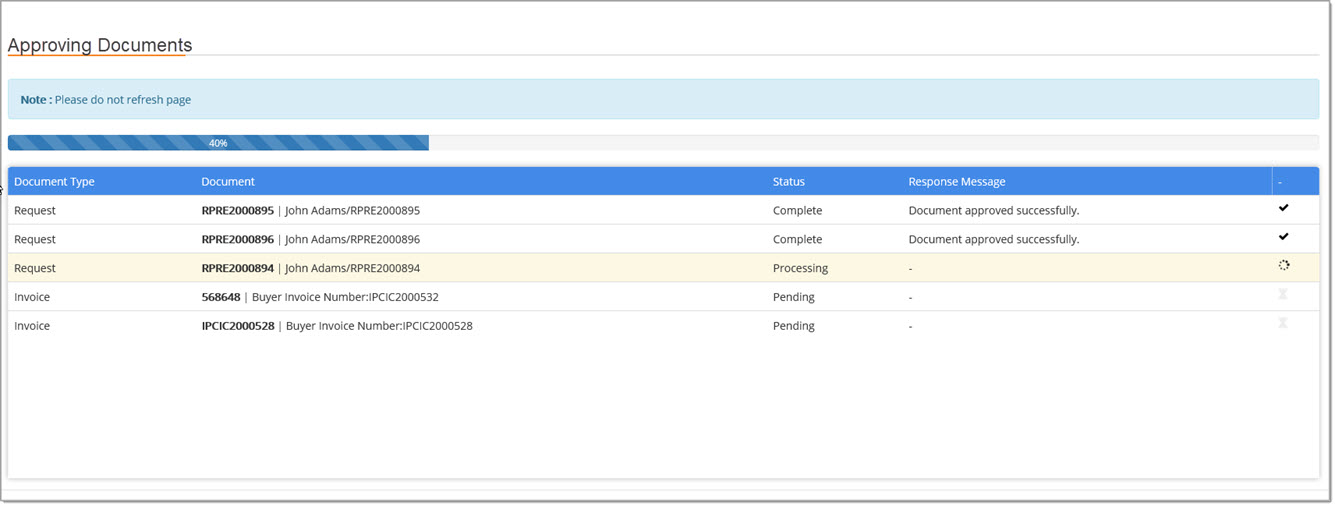This screenshot has width=1335, height=506.
Task: Click the Pending status for invoice 568648
Action: [793, 298]
